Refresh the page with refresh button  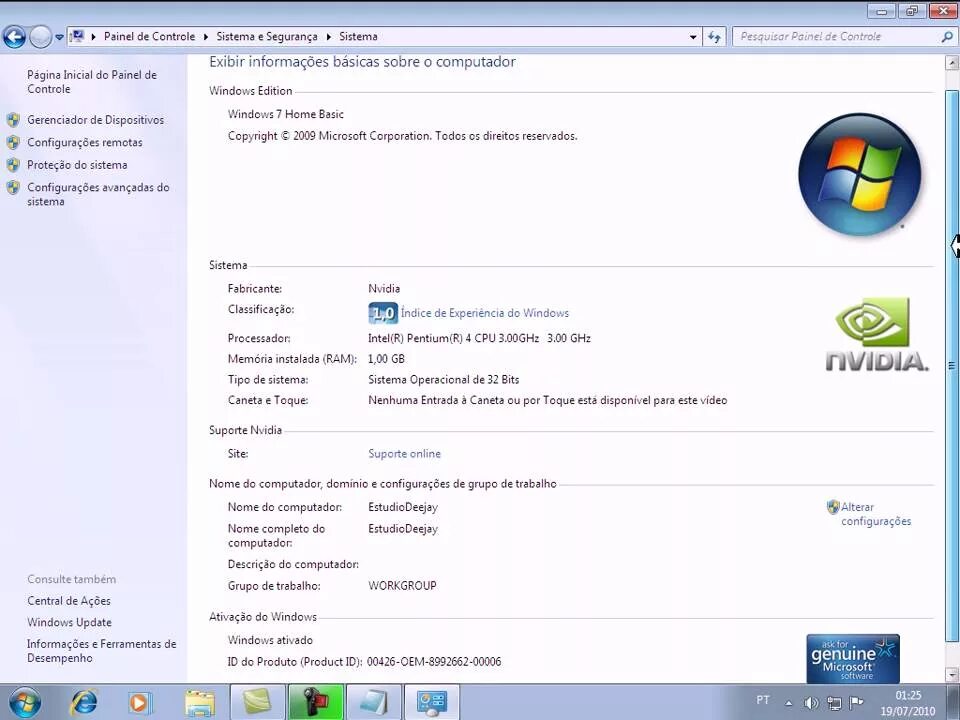[714, 37]
